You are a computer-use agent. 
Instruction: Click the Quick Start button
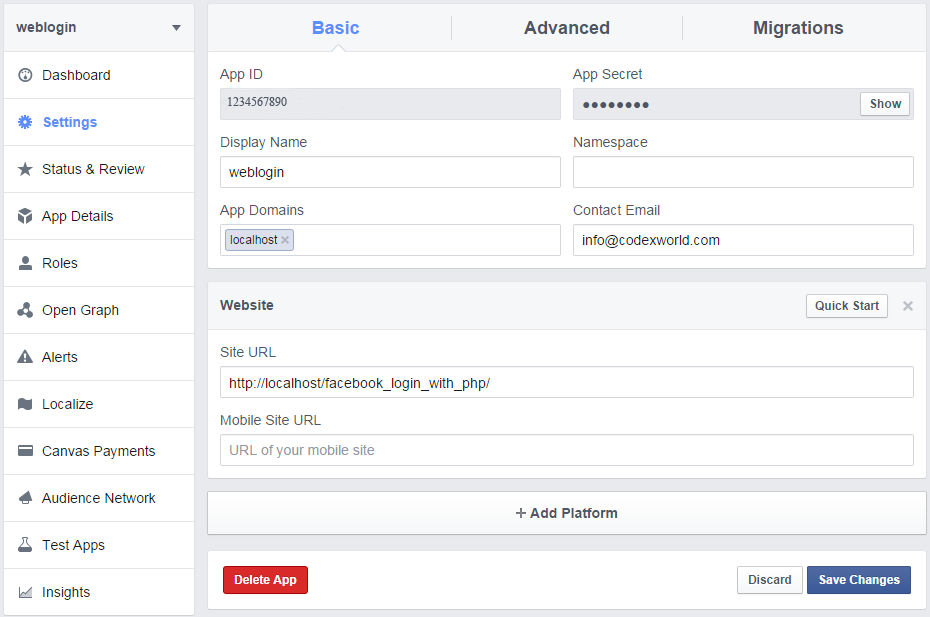pos(846,306)
